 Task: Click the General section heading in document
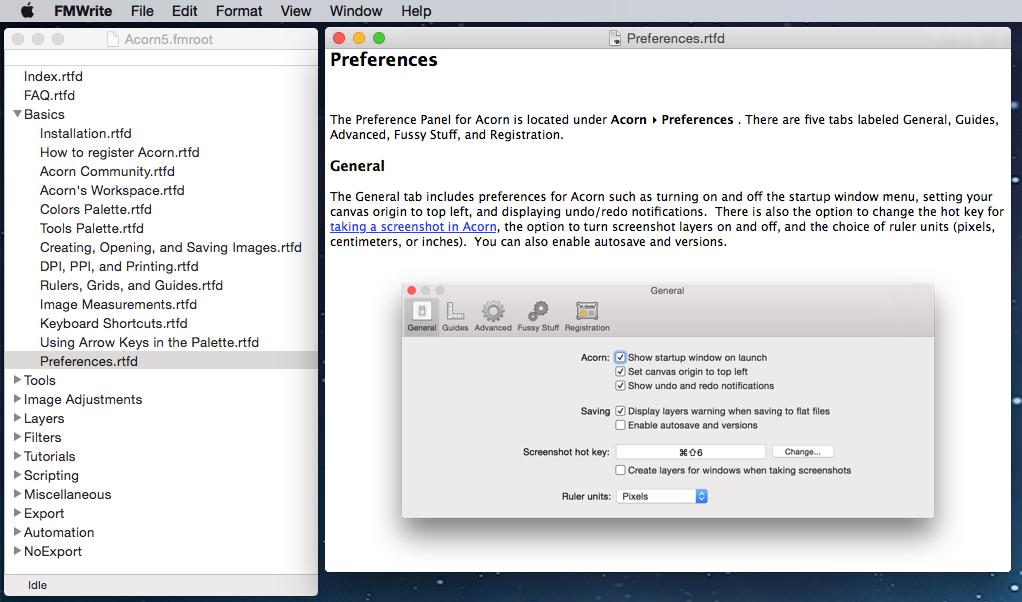[x=357, y=166]
